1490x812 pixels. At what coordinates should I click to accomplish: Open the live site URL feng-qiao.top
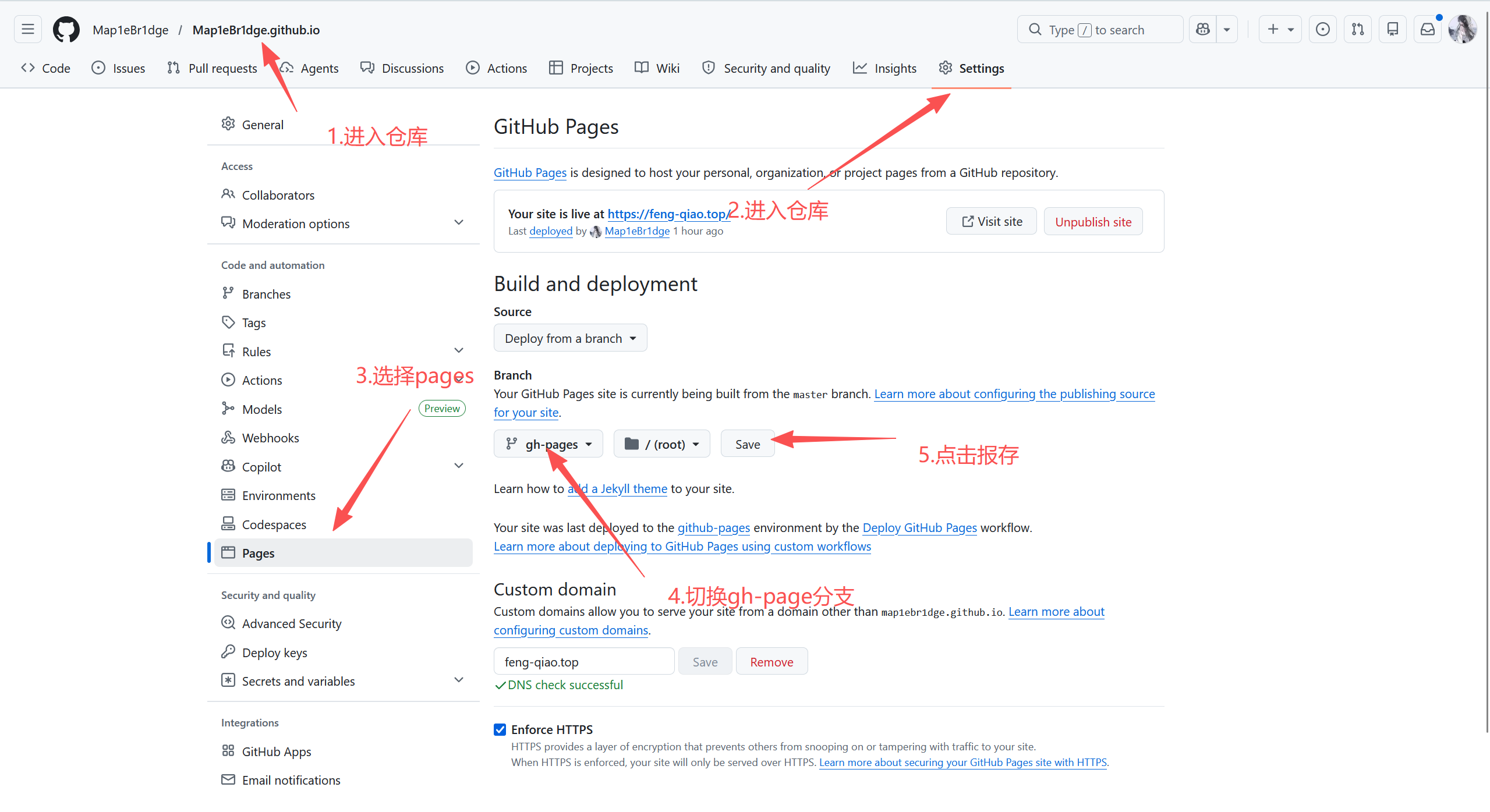point(668,214)
